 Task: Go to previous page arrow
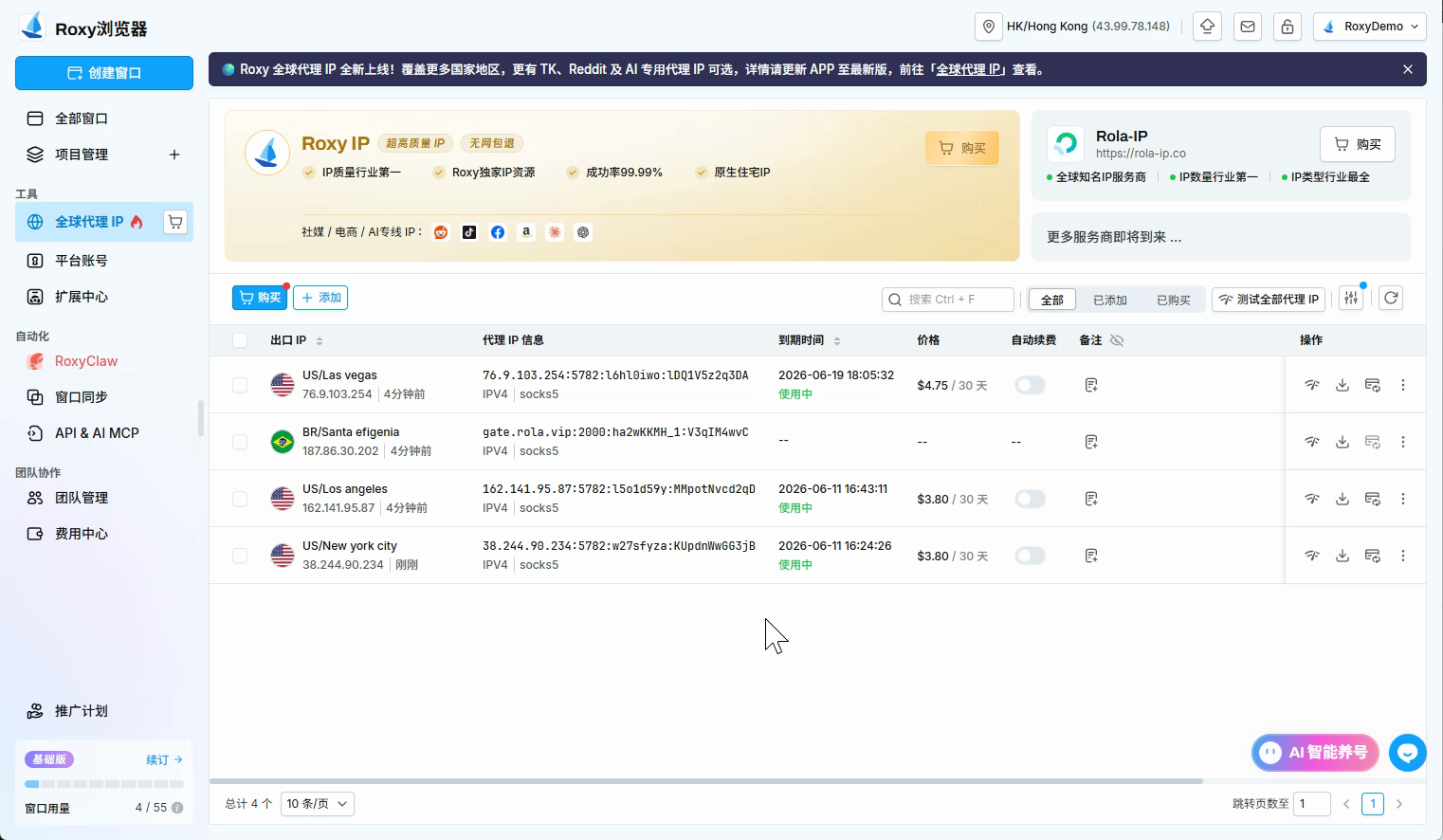(x=1346, y=804)
